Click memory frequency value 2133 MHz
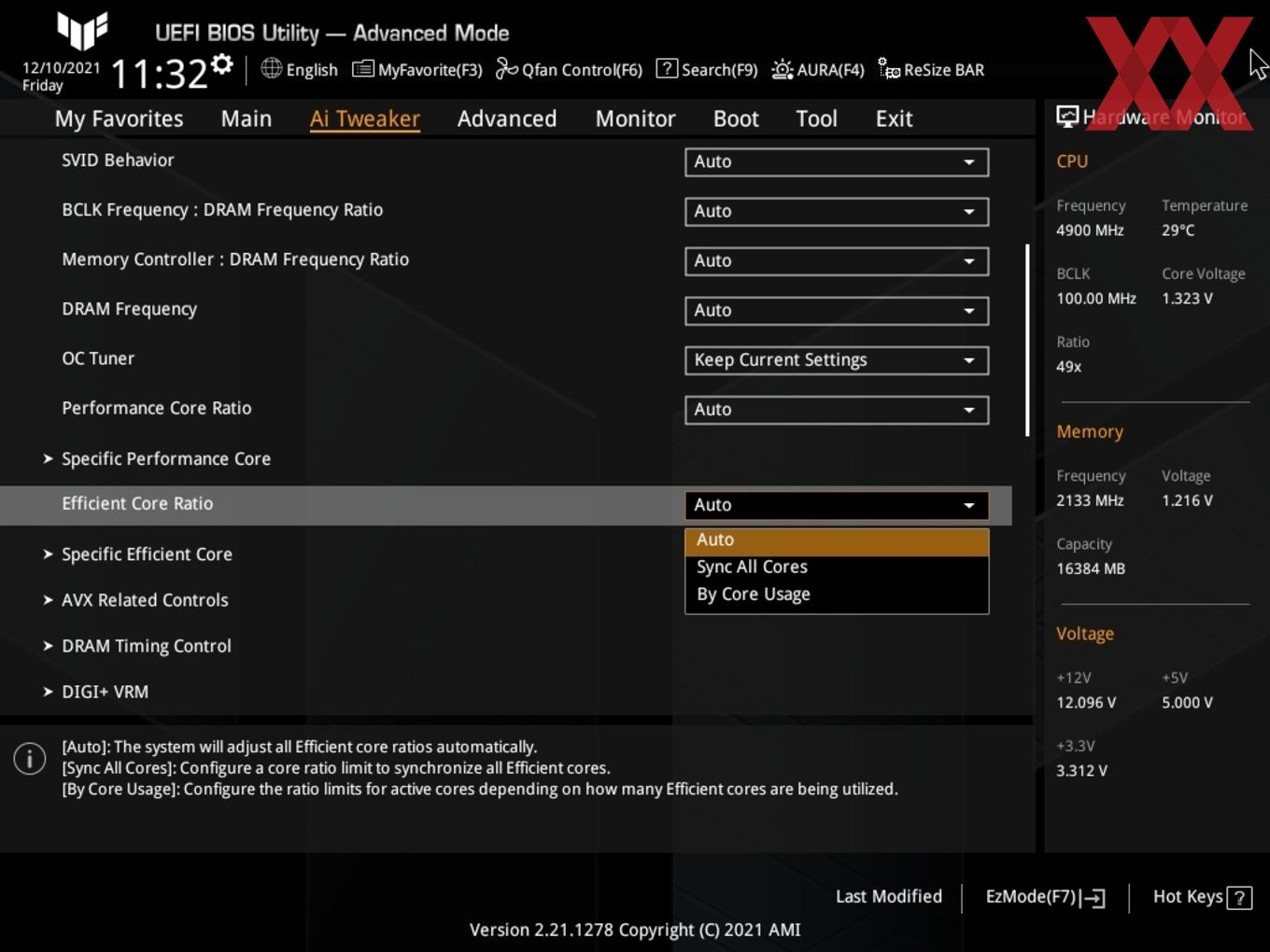The width and height of the screenshot is (1270, 952). point(1090,500)
